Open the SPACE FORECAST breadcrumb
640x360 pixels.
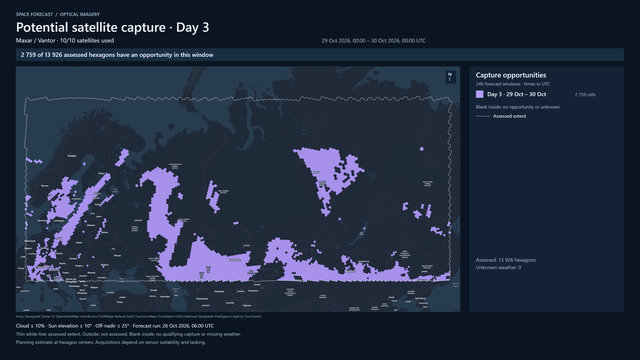click(x=34, y=14)
